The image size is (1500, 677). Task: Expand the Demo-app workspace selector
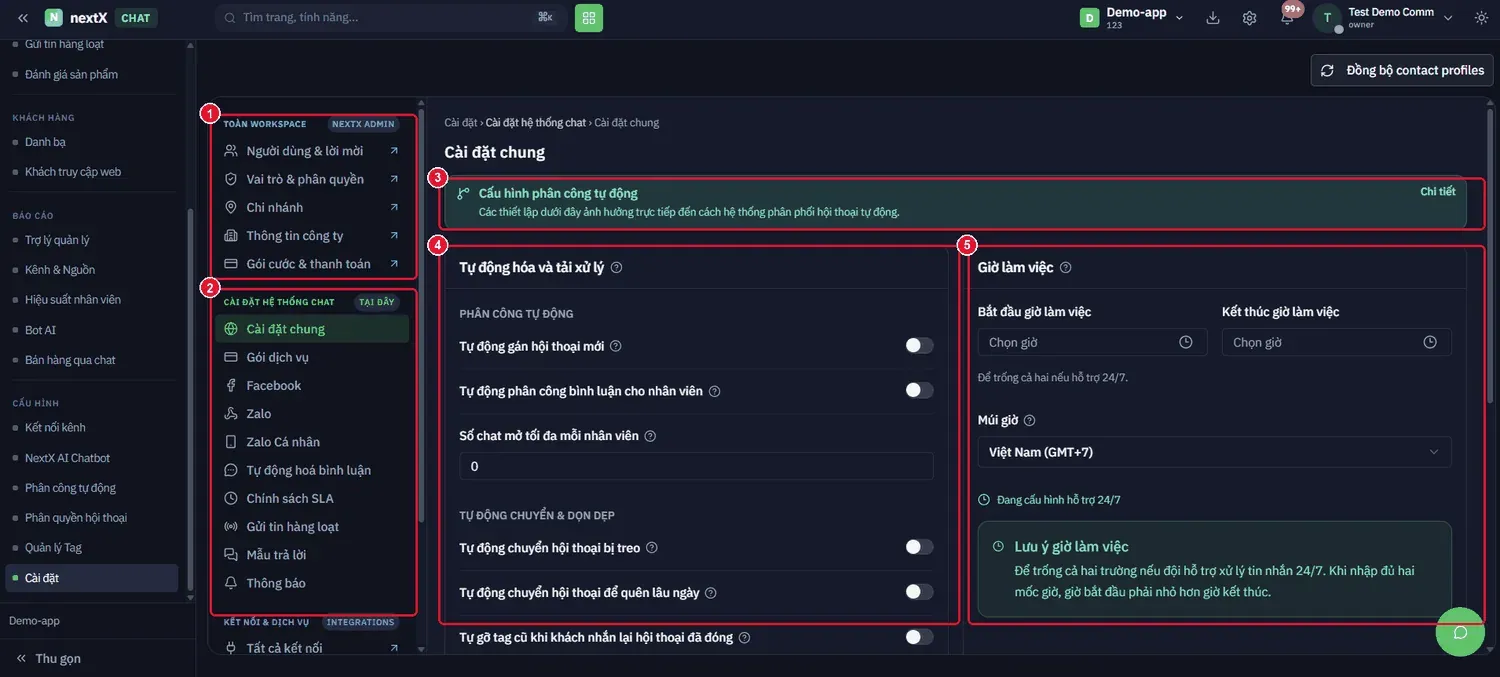click(1132, 17)
